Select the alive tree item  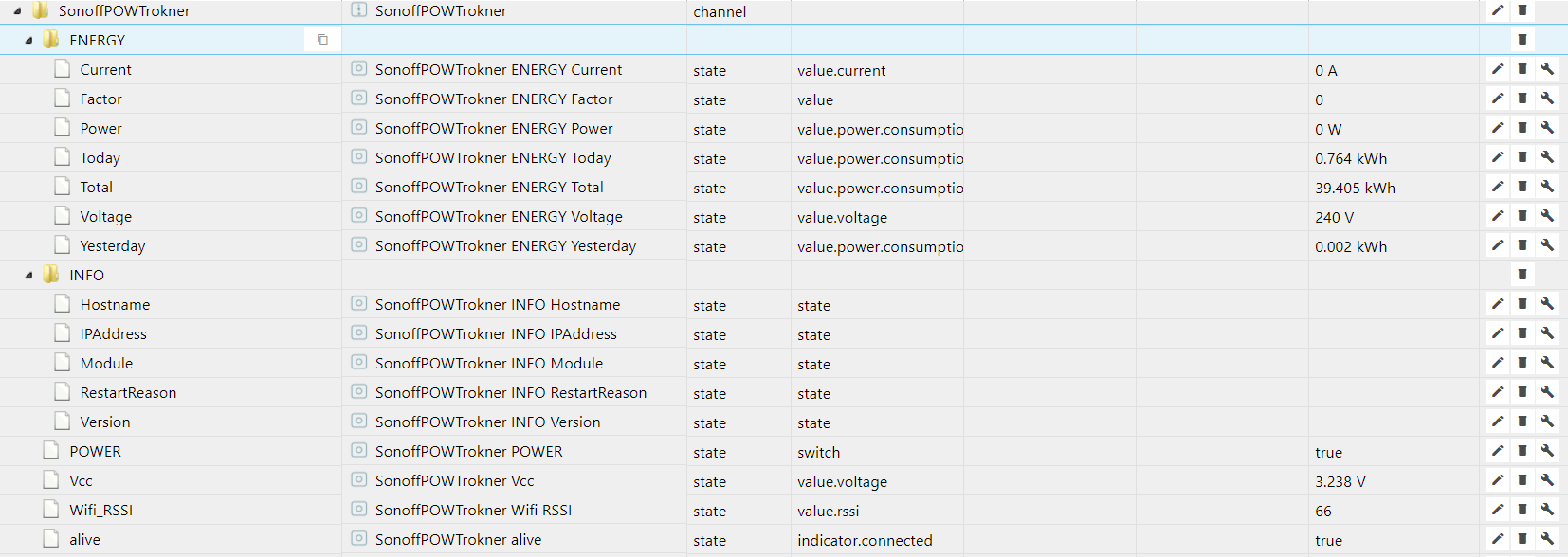[84, 540]
